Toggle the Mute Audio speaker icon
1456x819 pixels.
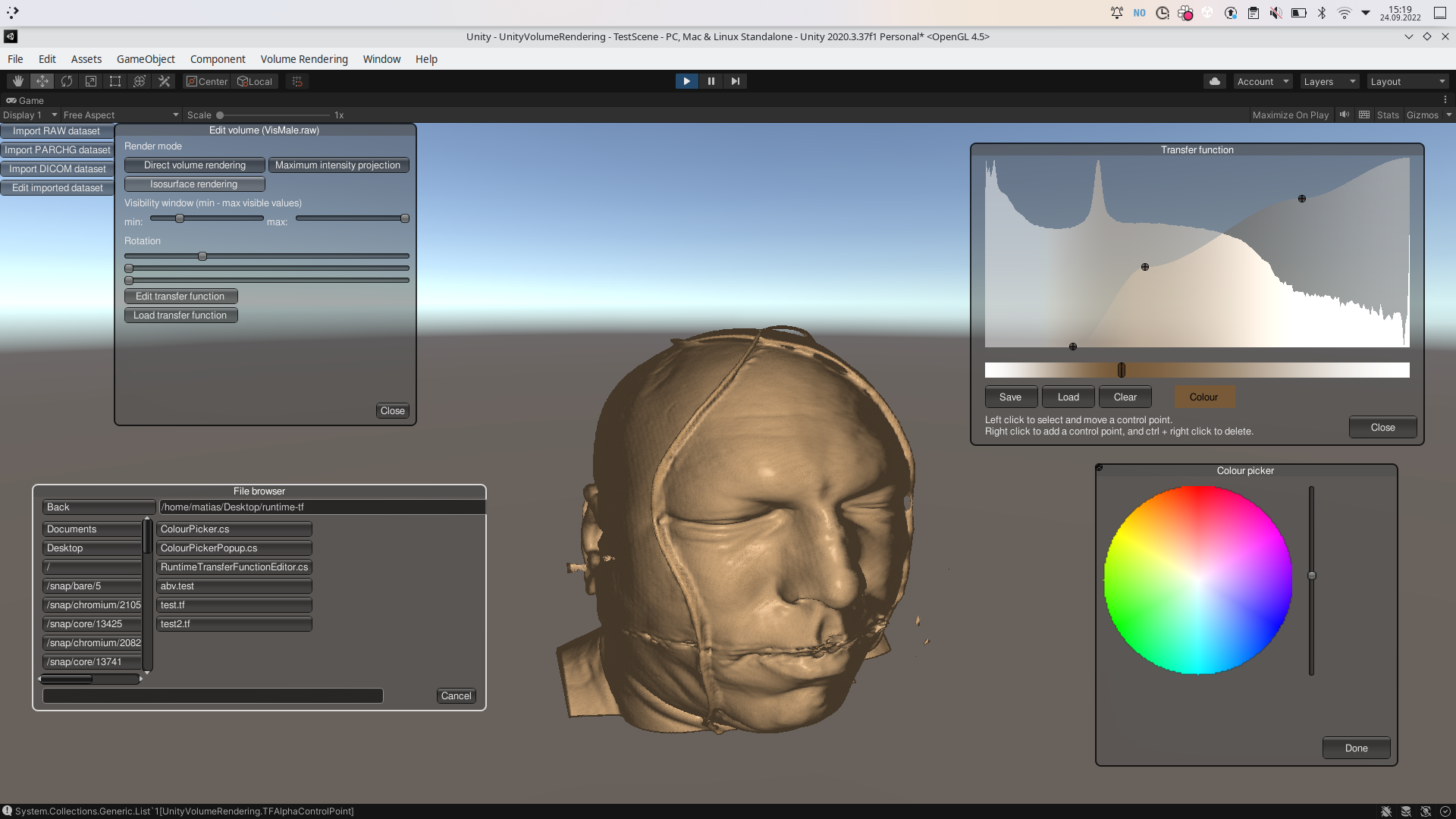click(1345, 115)
